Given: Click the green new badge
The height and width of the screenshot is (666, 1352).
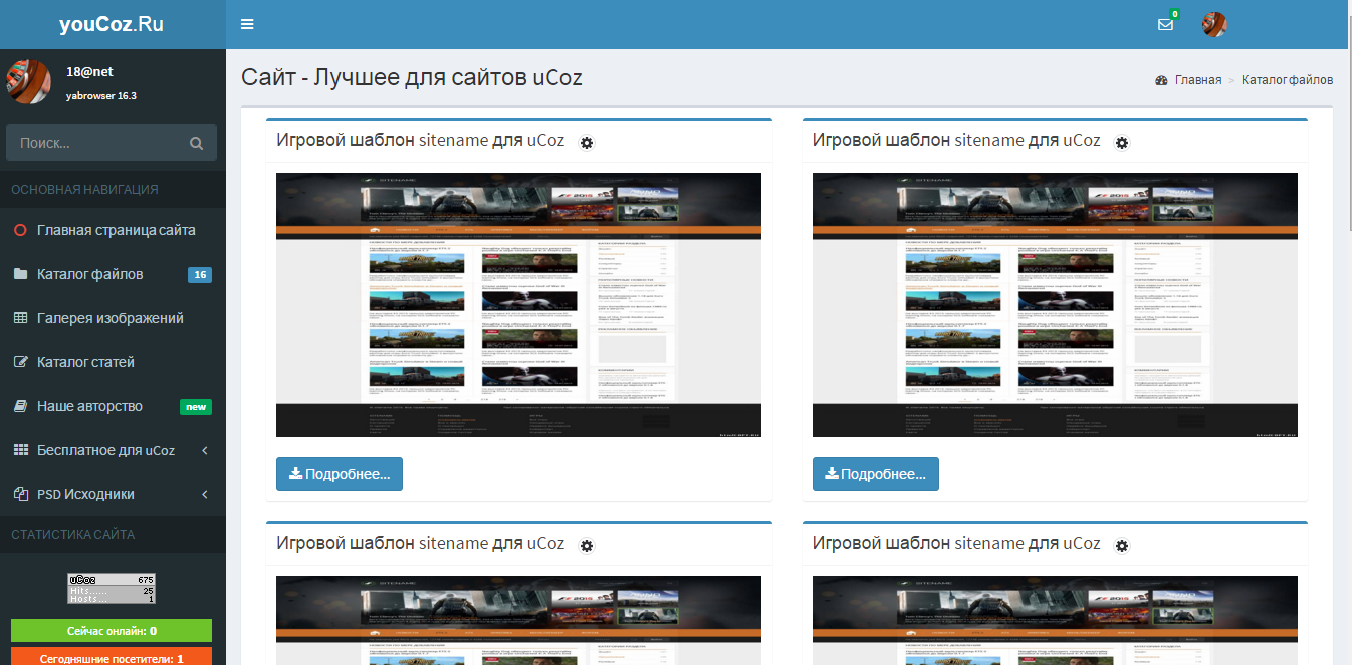Looking at the screenshot, I should click(195, 407).
